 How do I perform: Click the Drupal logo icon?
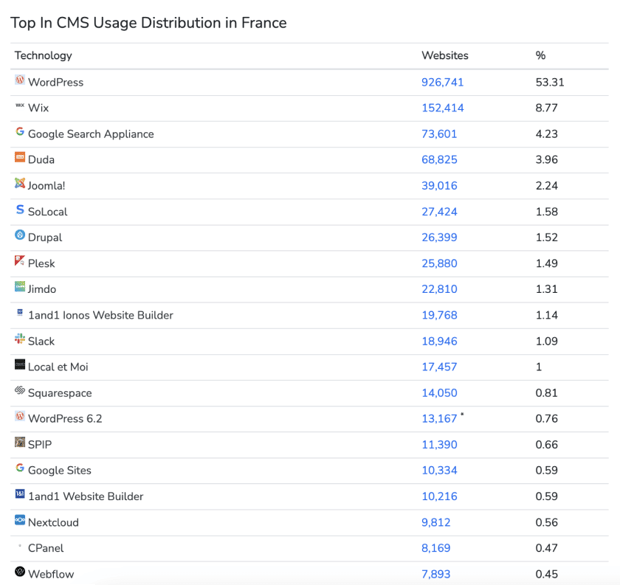tap(20, 235)
